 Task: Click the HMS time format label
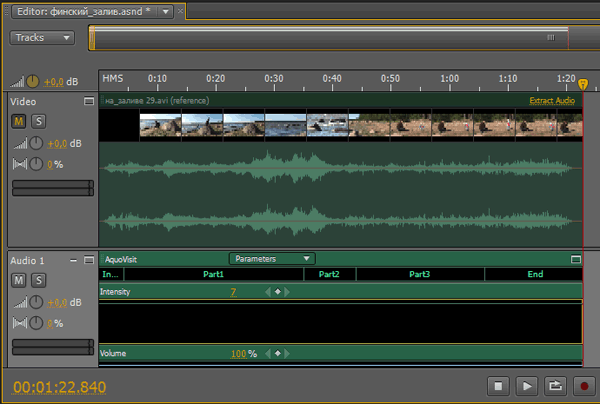113,78
